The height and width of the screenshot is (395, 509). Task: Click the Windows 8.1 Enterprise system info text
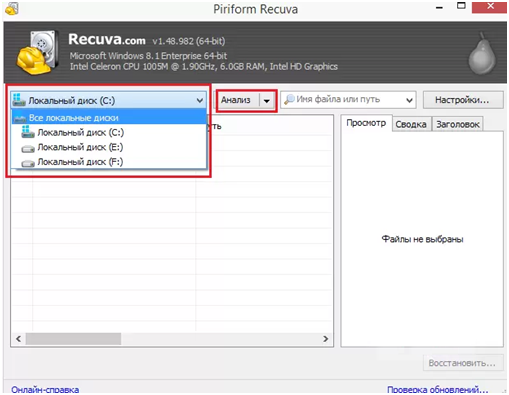tap(148, 56)
